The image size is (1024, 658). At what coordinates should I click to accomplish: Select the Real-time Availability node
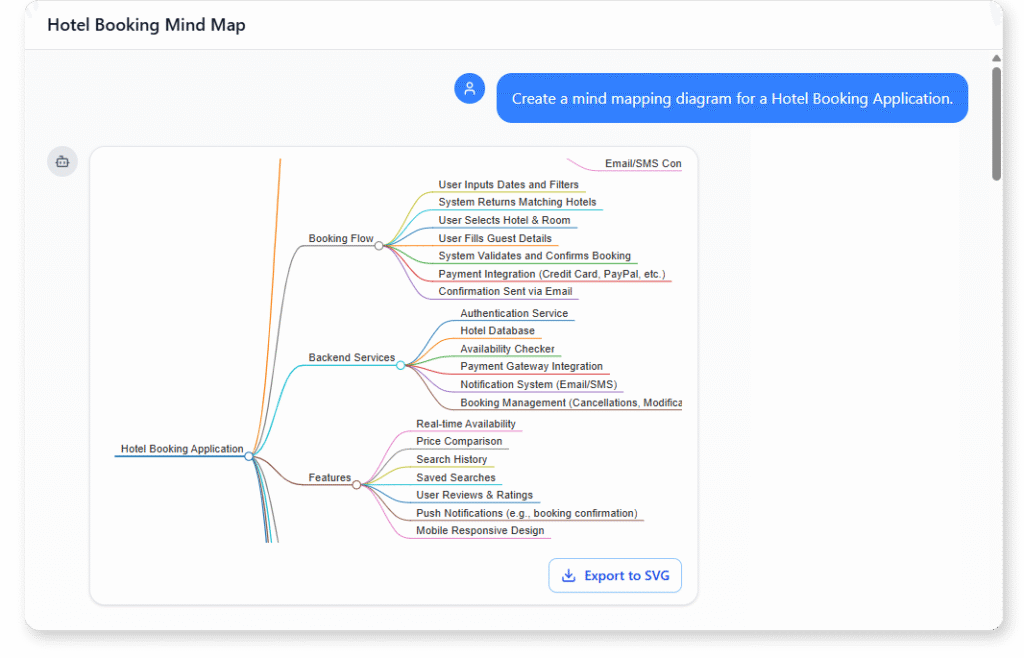tap(466, 423)
